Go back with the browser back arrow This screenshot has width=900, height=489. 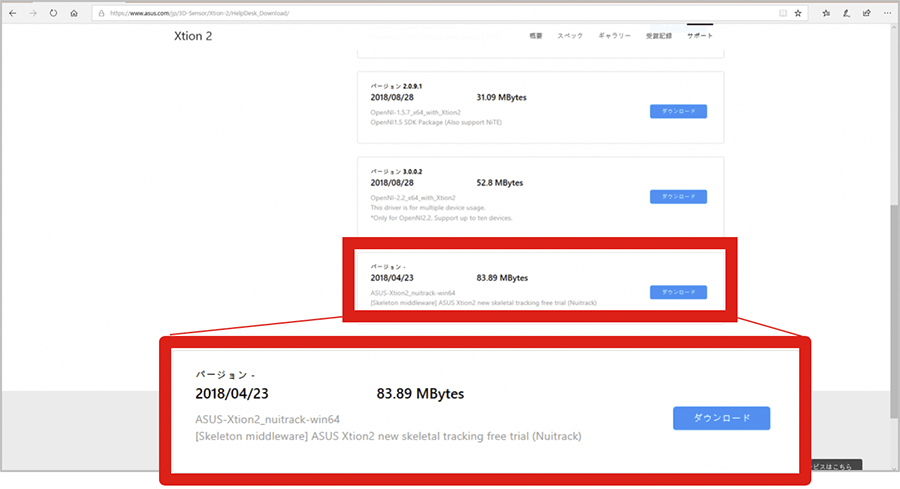click(13, 13)
